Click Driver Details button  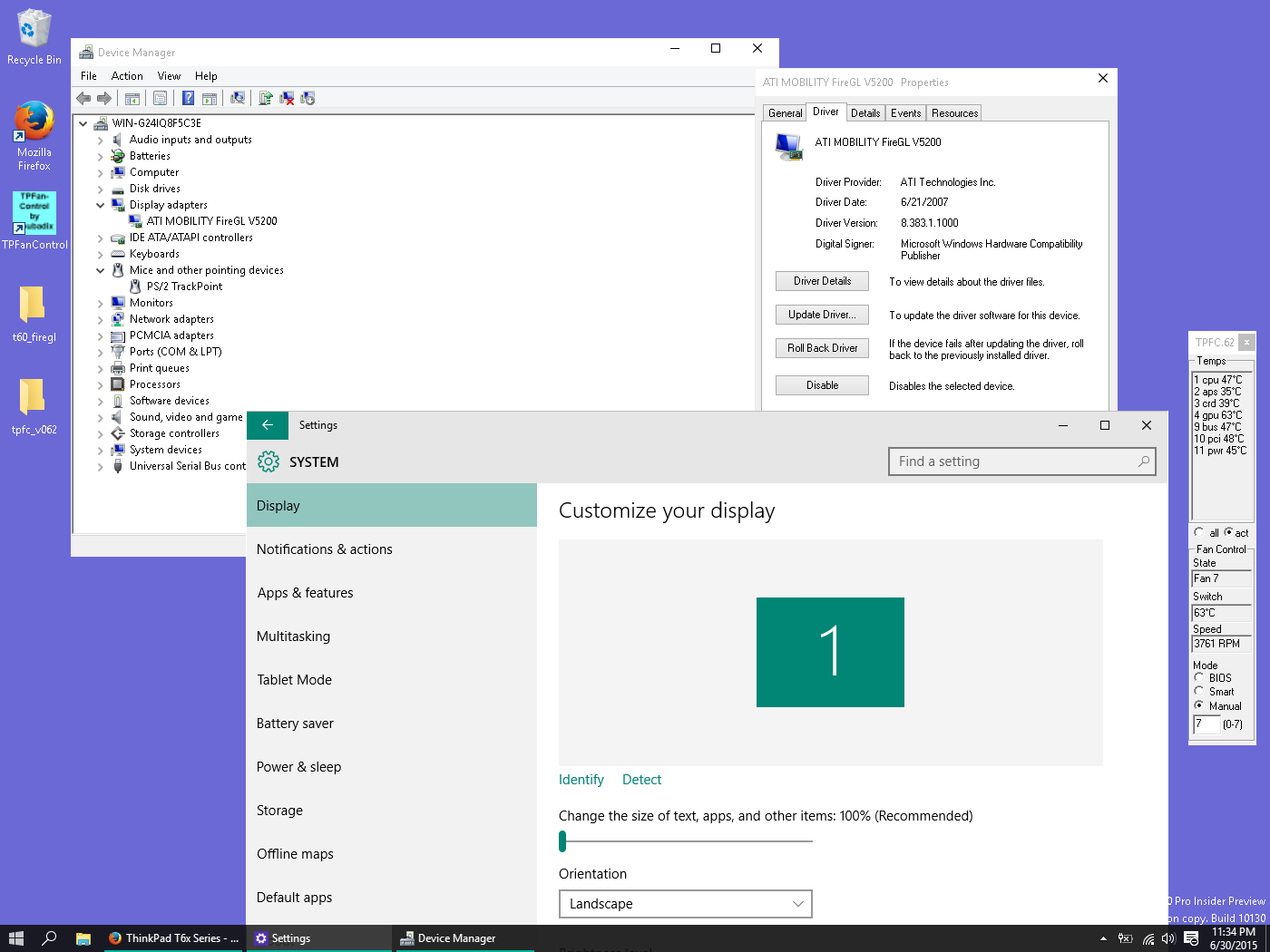[822, 281]
